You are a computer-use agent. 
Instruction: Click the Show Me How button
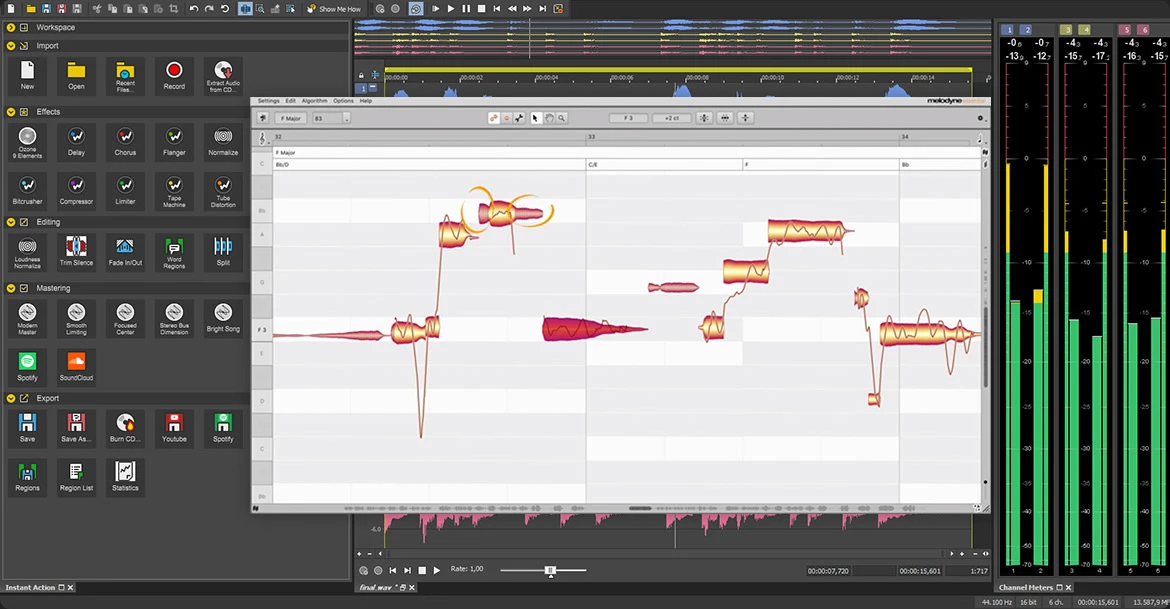[x=334, y=8]
